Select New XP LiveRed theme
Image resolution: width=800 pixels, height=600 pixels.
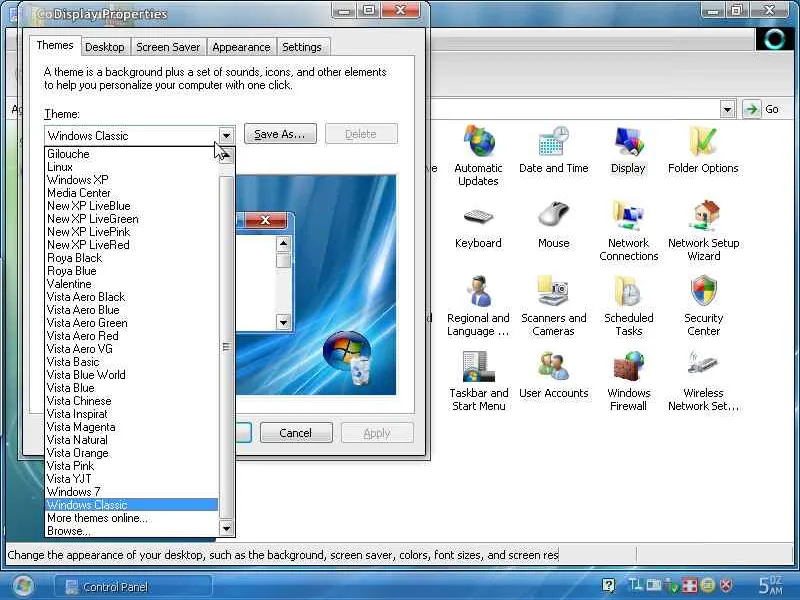pos(132,244)
